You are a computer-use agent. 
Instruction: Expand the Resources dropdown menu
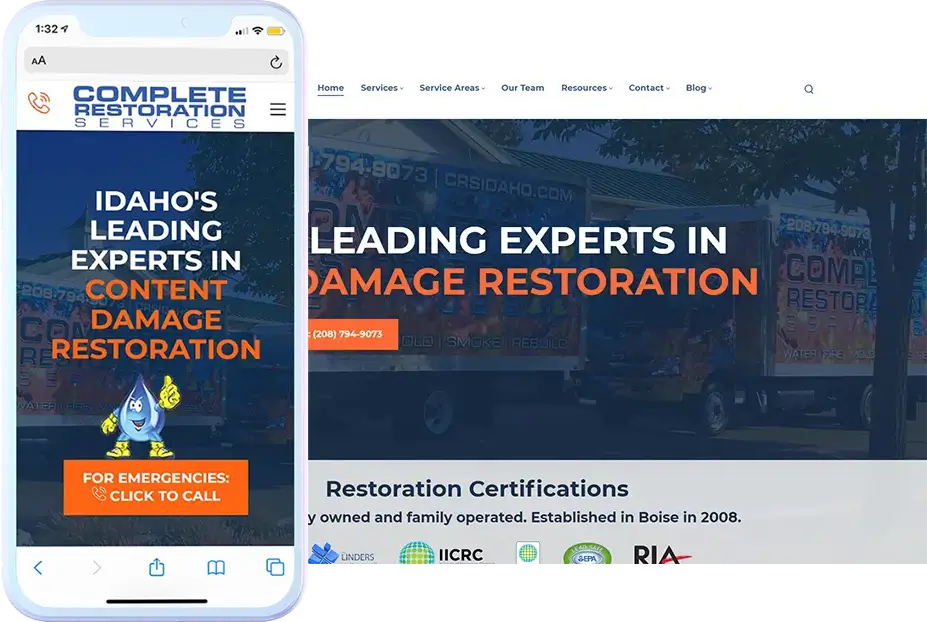586,88
